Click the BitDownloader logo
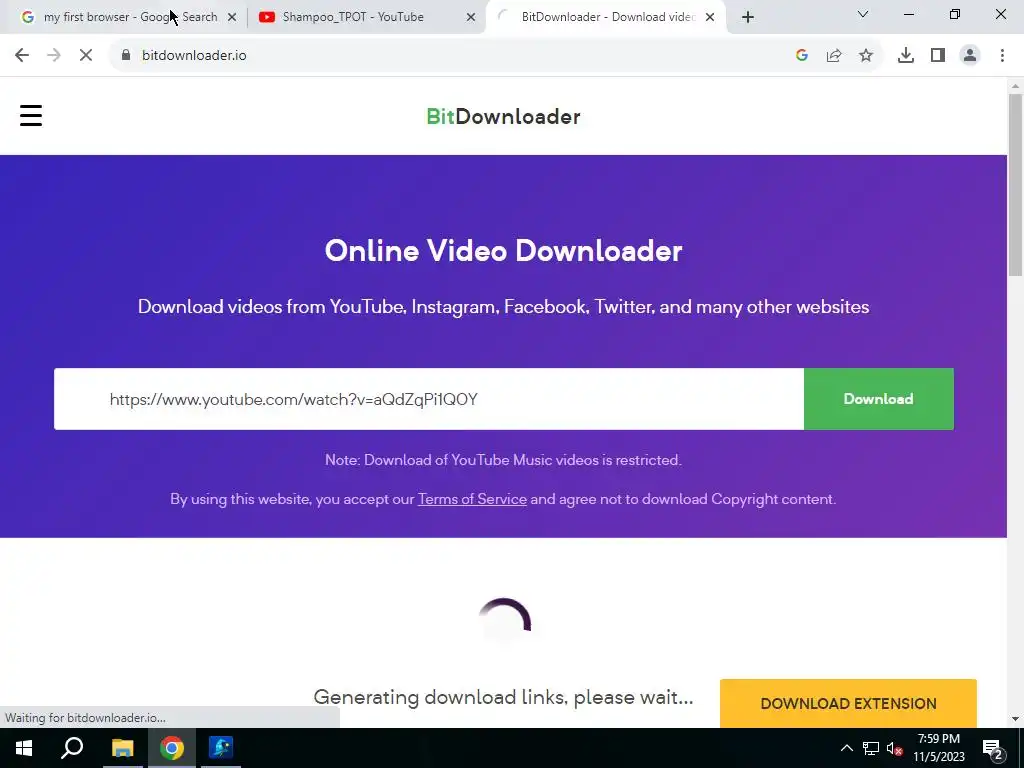Viewport: 1024px width, 768px height. pyautogui.click(x=503, y=116)
